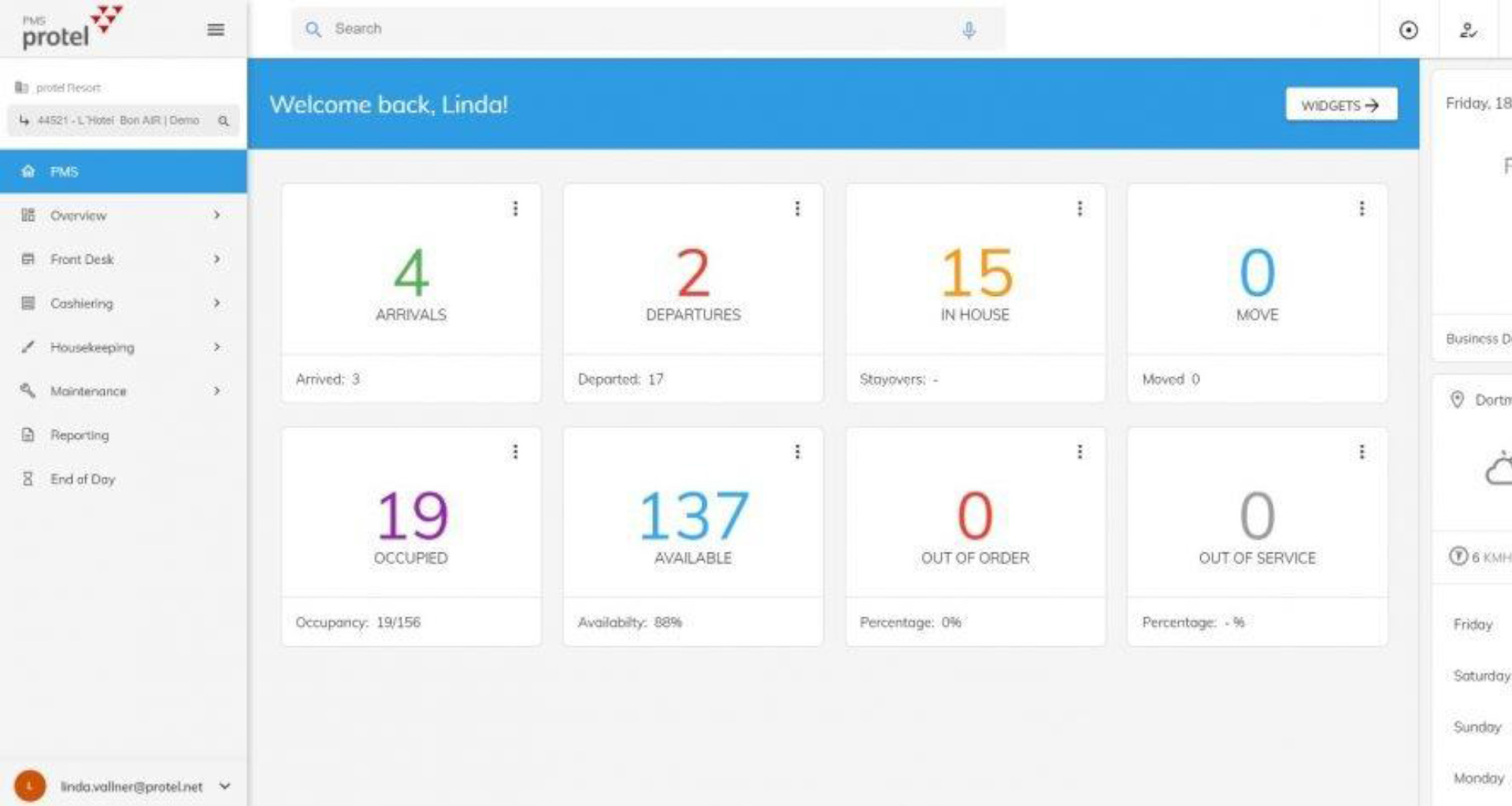Click the magnifier icon in hotel selector

[x=224, y=121]
